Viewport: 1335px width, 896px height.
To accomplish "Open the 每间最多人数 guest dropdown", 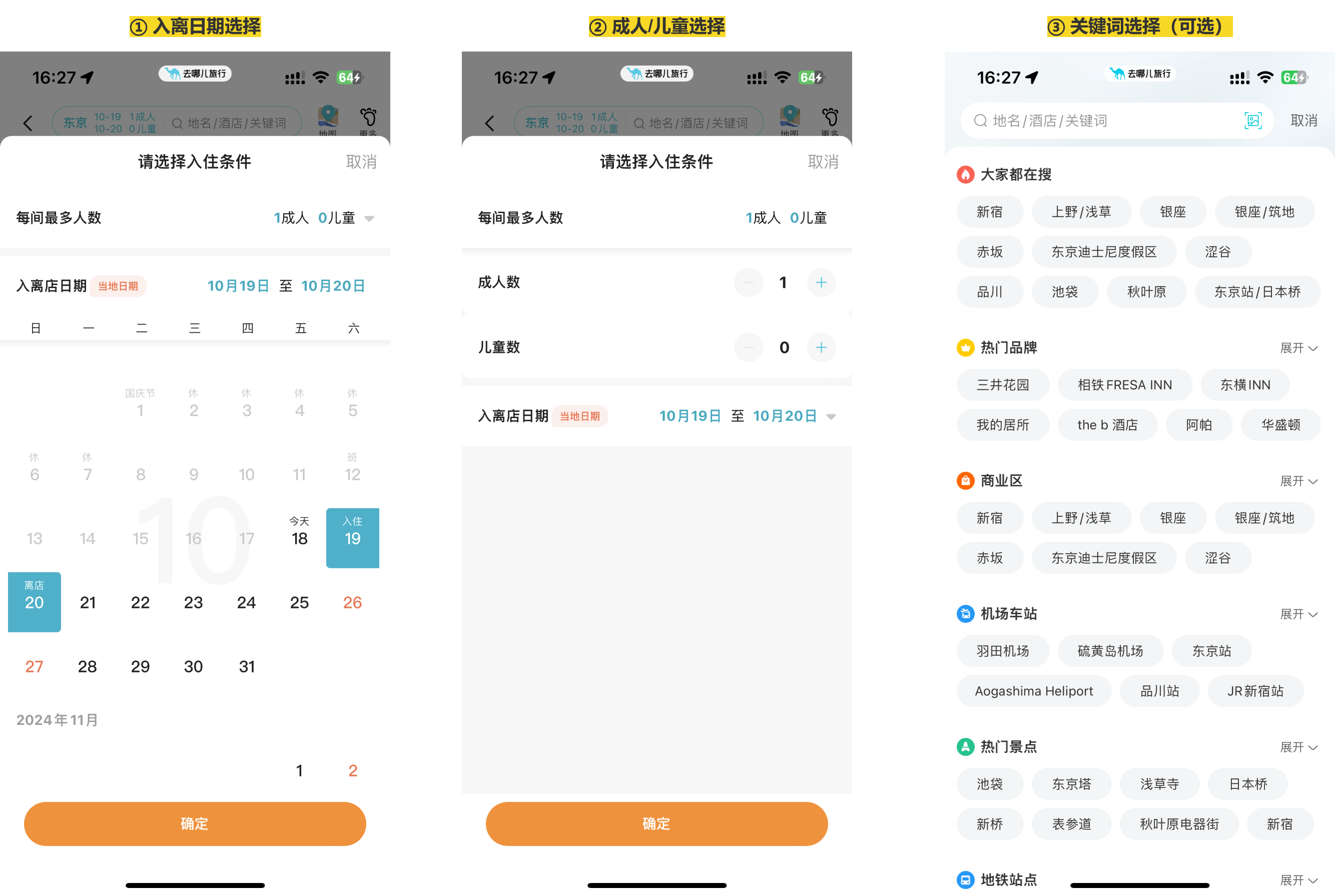I will click(369, 218).
